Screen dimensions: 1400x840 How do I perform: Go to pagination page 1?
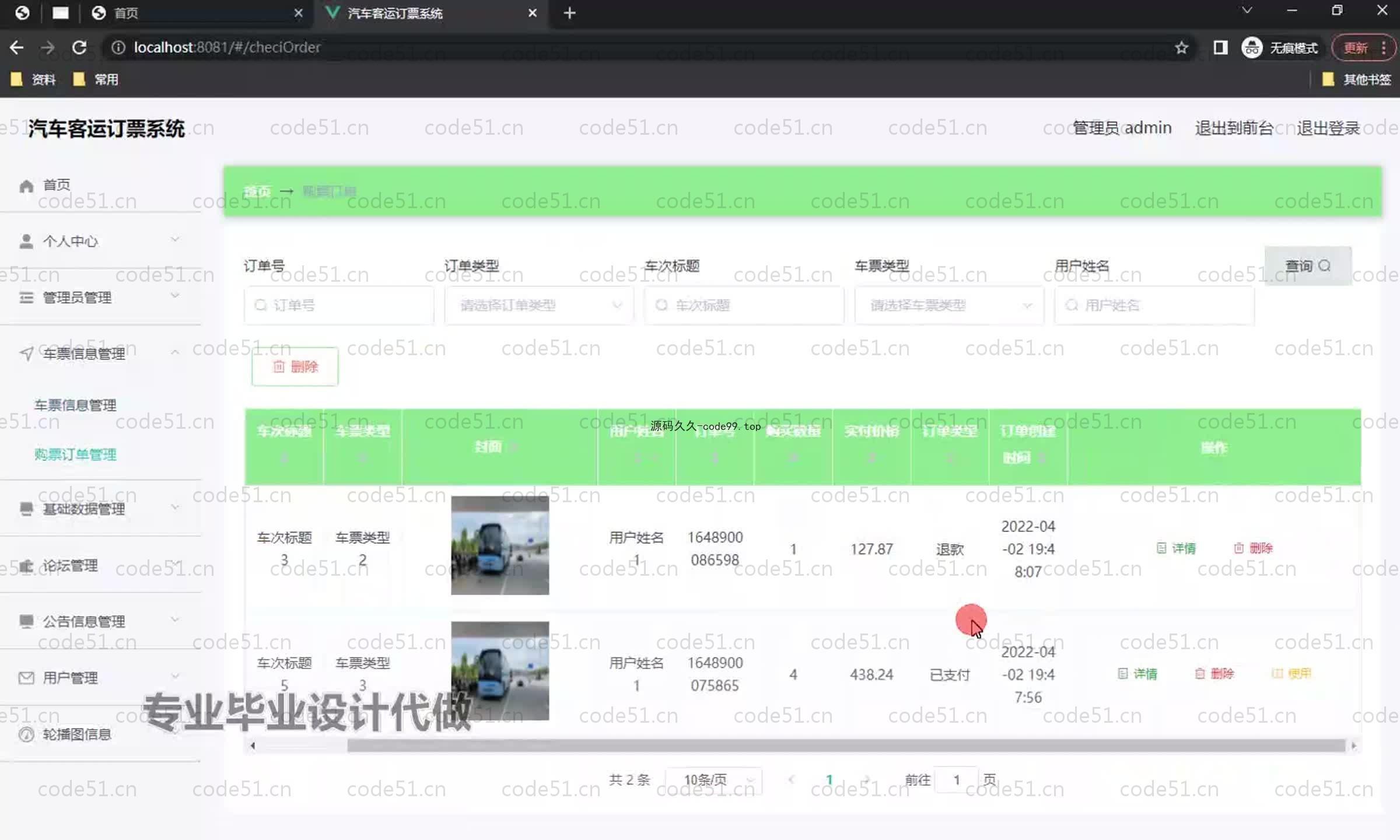click(829, 780)
